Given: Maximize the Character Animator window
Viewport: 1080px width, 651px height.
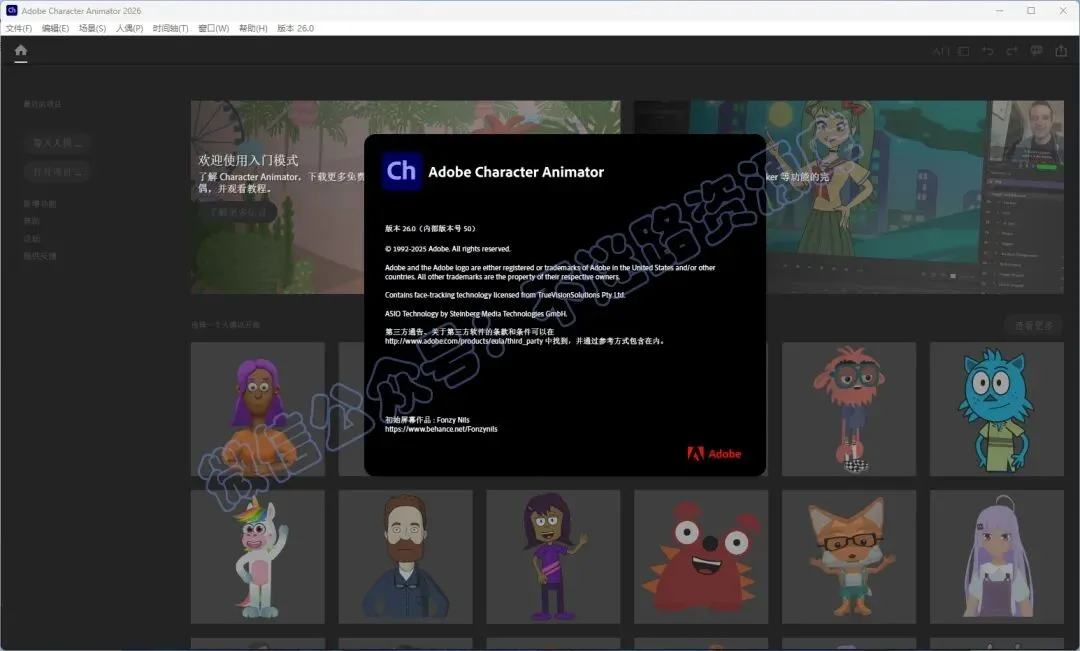Looking at the screenshot, I should pos(1031,10).
